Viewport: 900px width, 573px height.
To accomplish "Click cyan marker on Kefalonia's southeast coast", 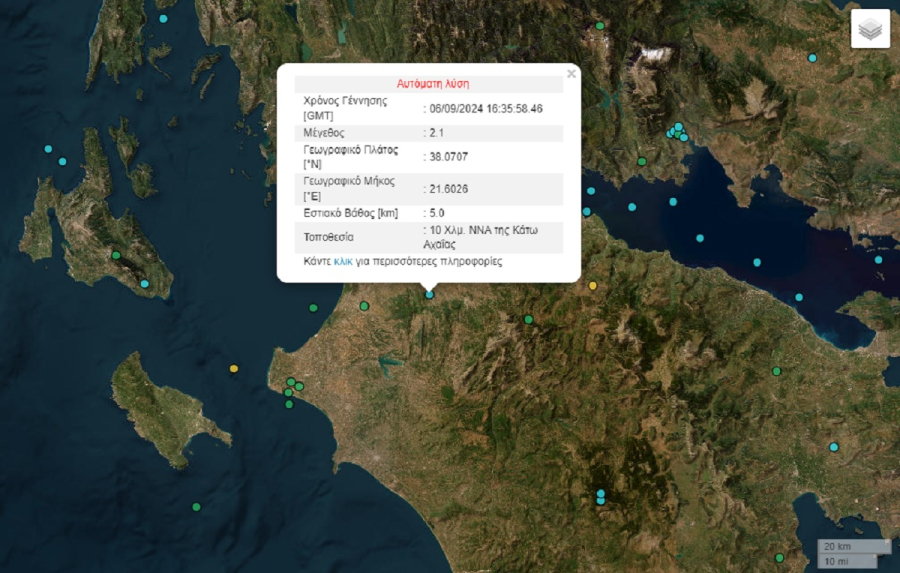I will (x=145, y=284).
